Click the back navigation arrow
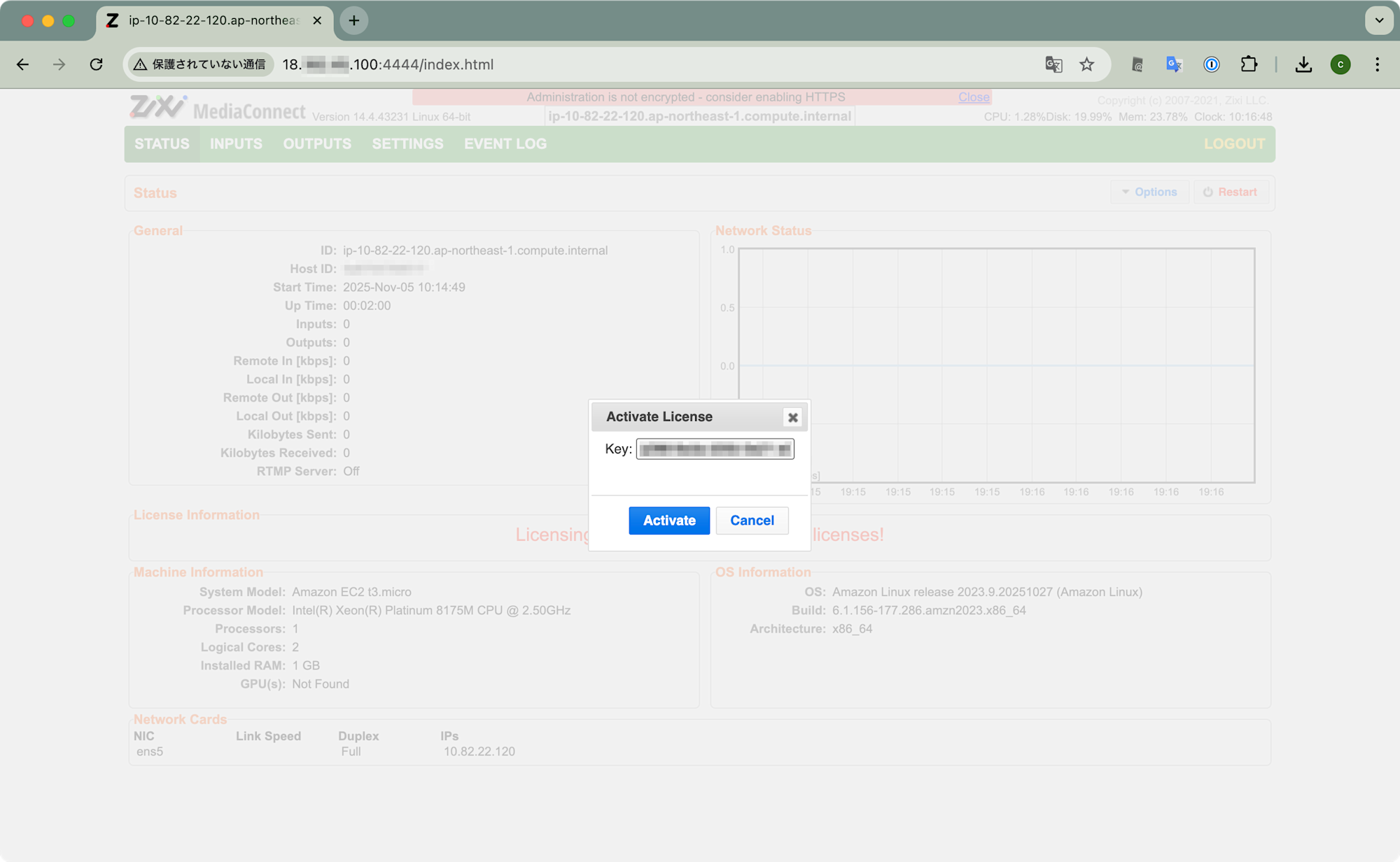 click(x=22, y=64)
